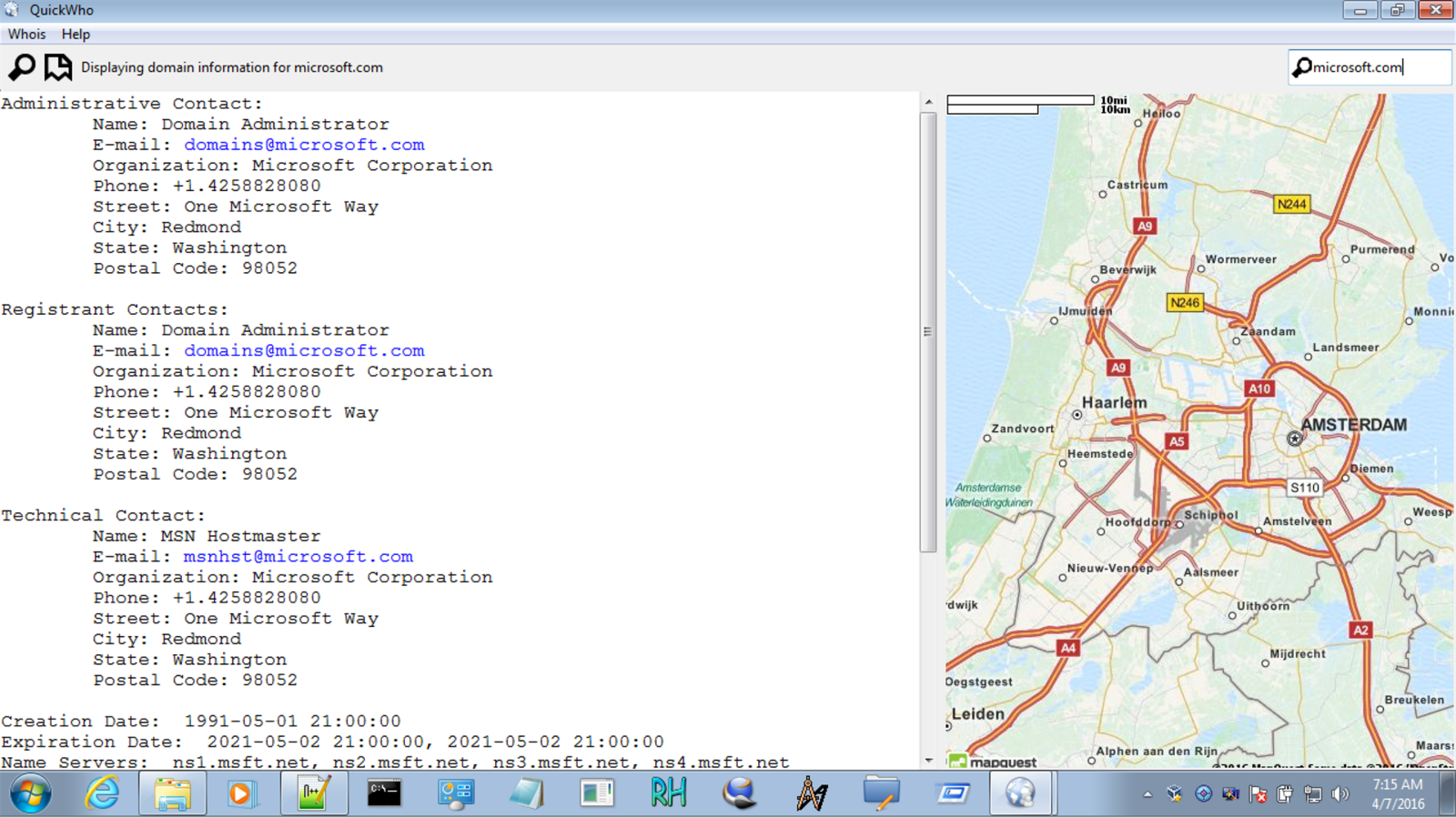Click the Amsterdam city marker on the map
Screen dimensions: 1456x818
[1294, 439]
